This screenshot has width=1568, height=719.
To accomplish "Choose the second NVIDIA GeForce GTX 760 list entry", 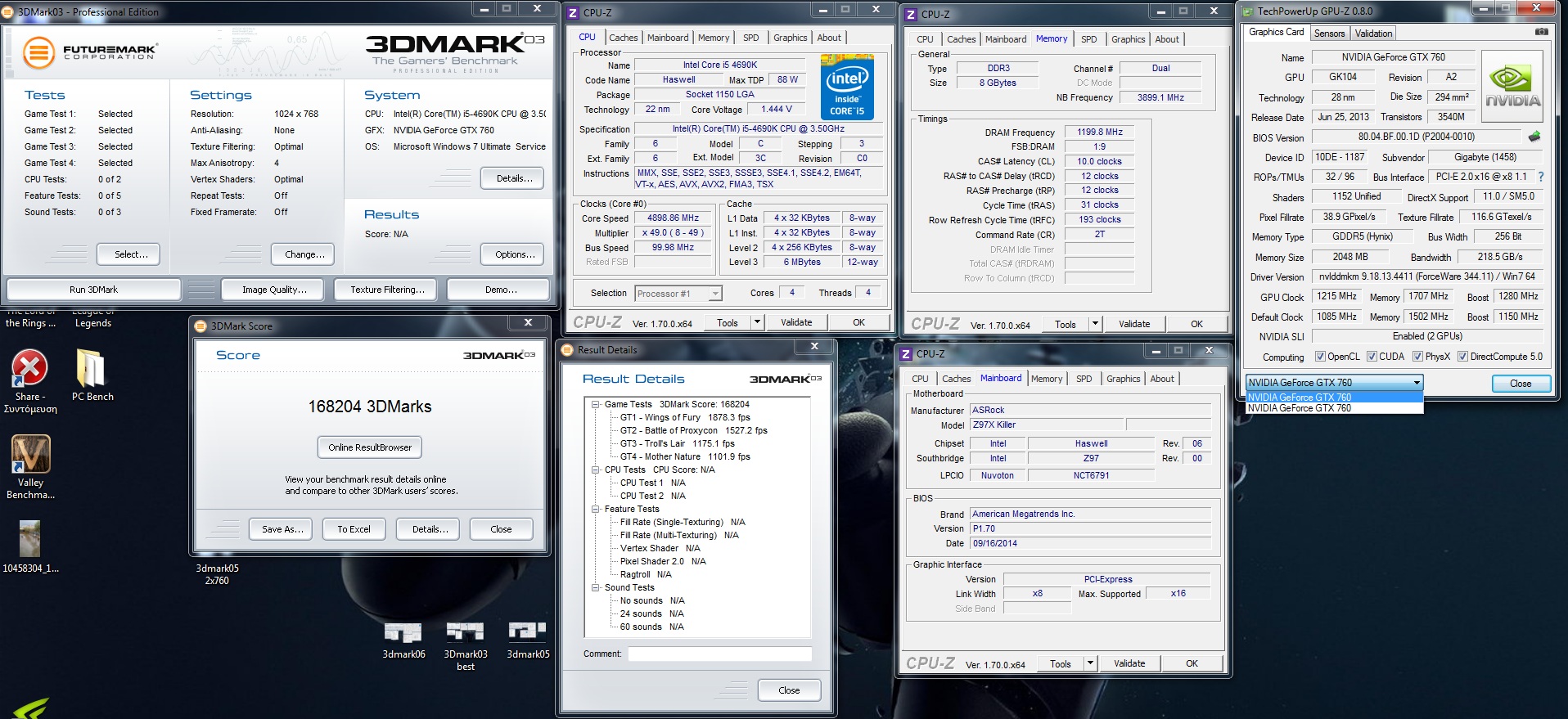I will (x=1334, y=408).
